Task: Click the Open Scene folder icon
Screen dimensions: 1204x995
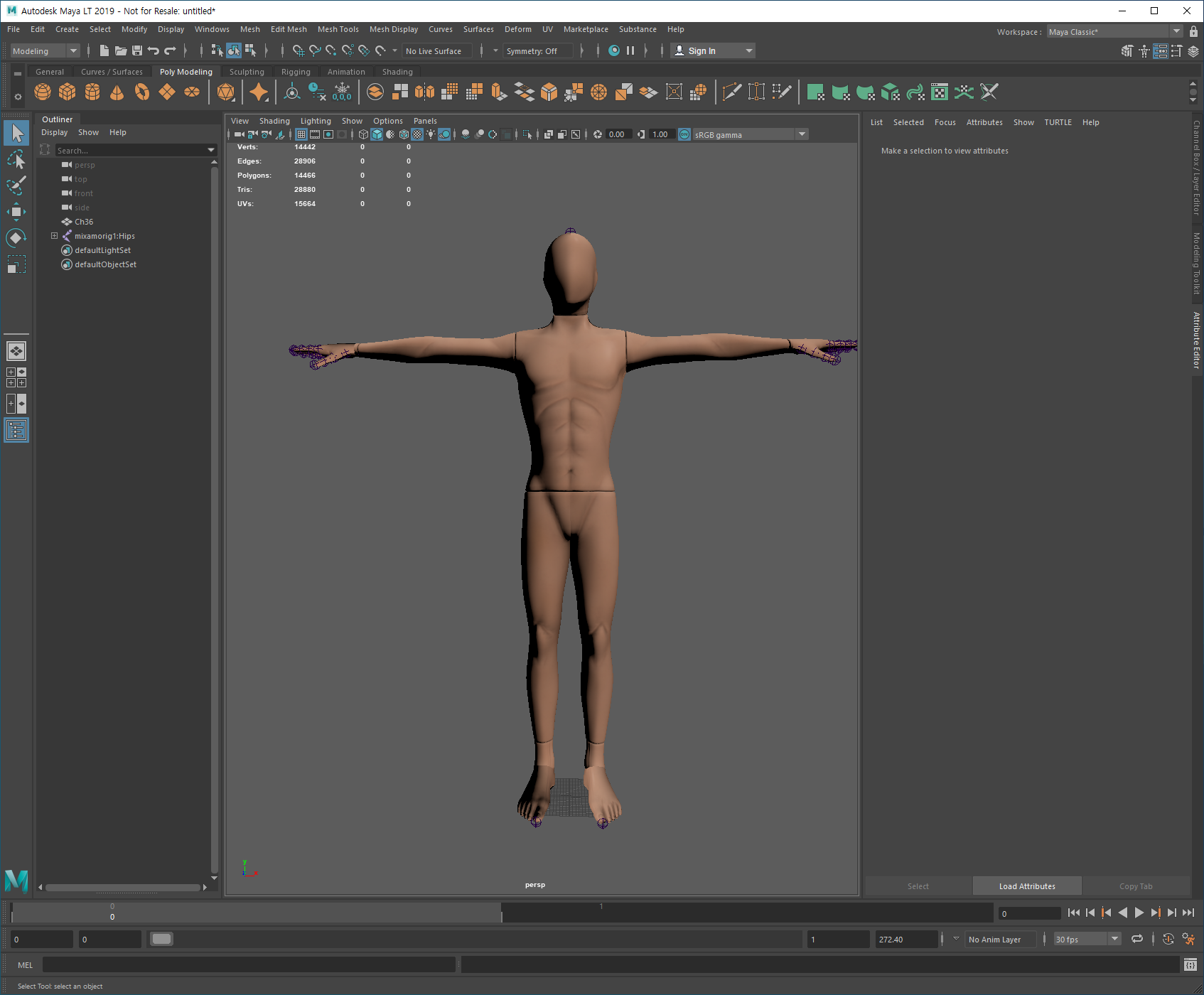Action: (x=121, y=50)
